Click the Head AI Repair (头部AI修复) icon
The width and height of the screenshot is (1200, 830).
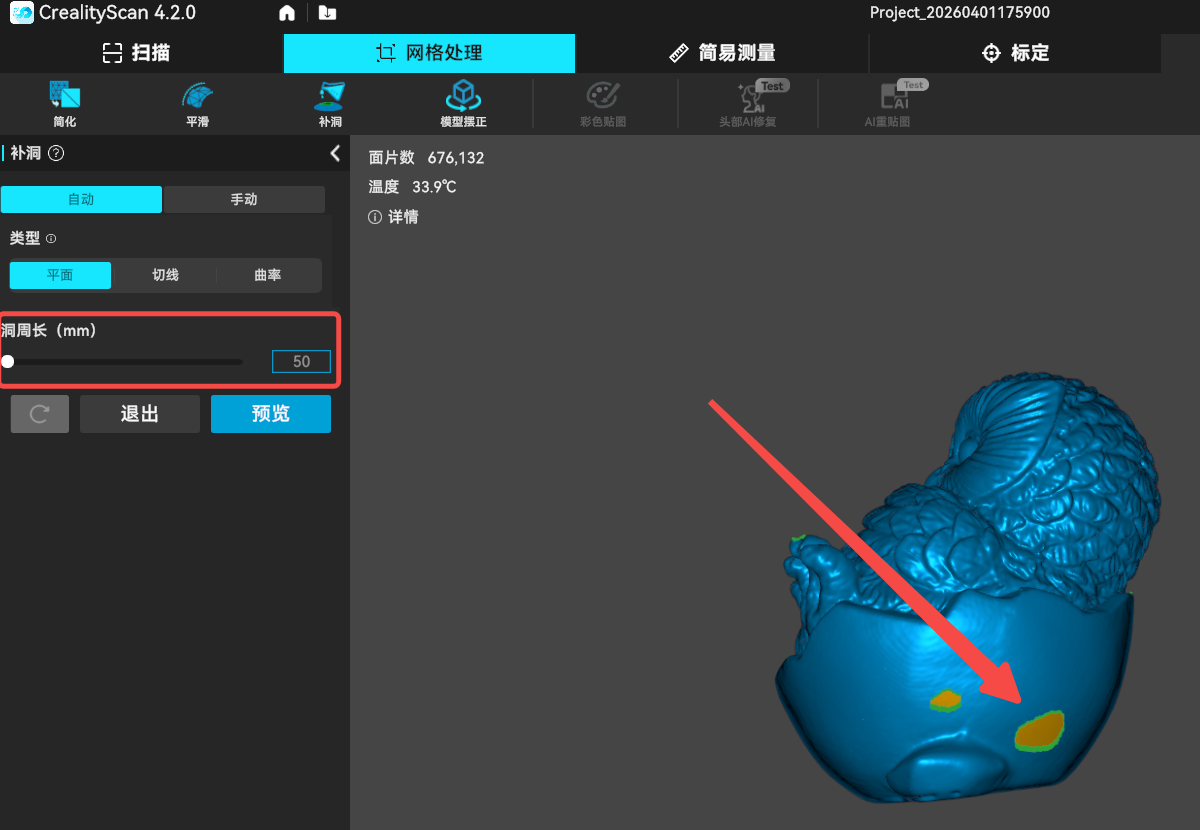click(x=748, y=97)
